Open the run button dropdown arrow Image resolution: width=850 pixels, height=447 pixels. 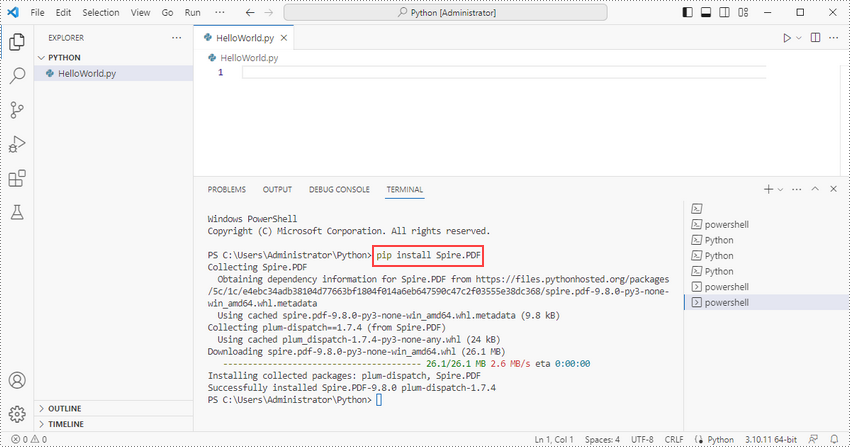pyautogui.click(x=799, y=38)
